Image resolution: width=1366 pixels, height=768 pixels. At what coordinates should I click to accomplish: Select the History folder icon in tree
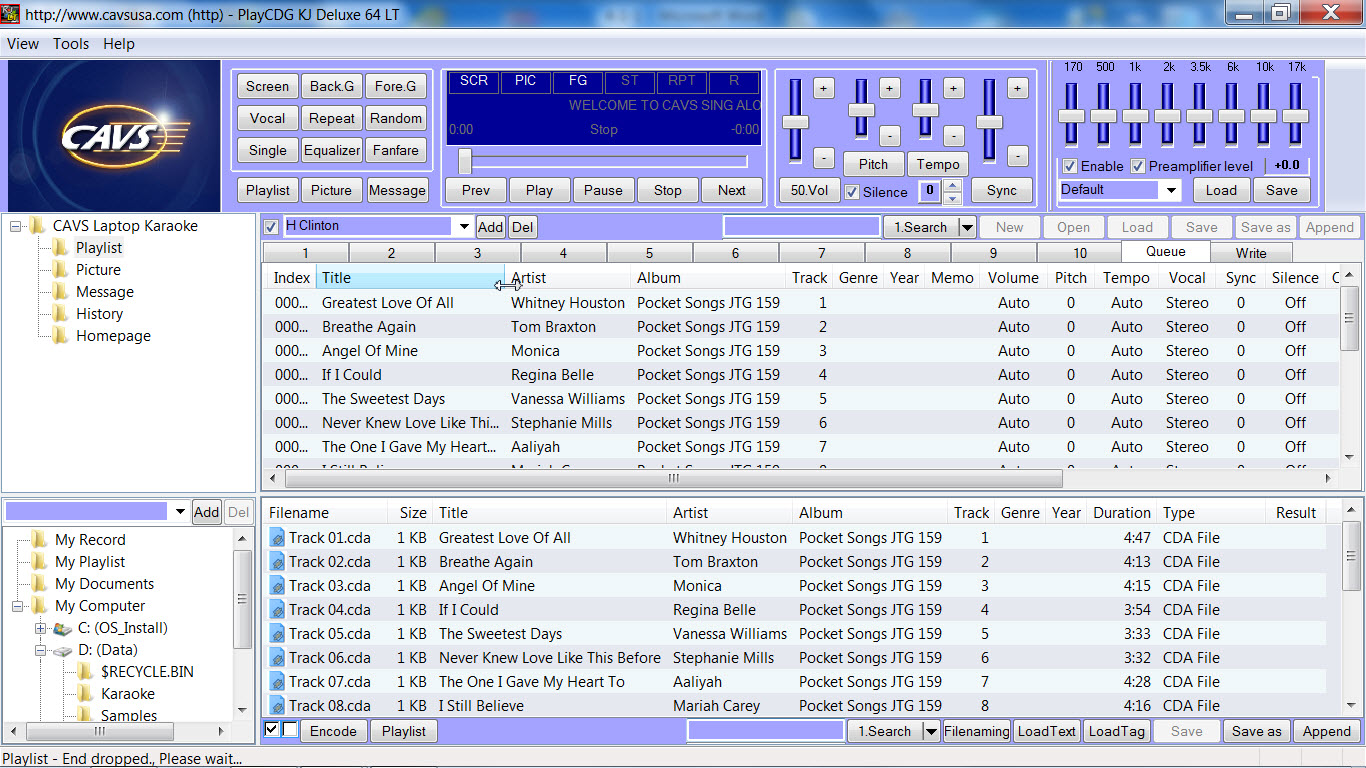coord(61,313)
